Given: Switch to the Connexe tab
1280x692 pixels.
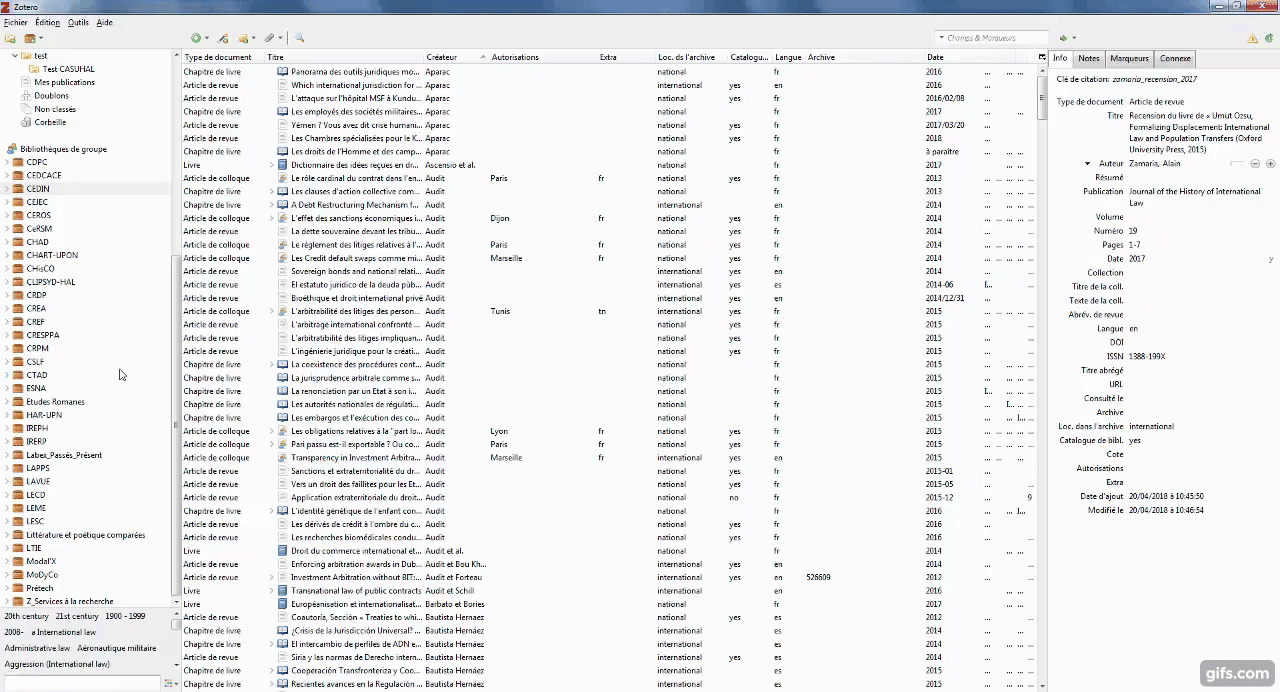Looking at the screenshot, I should pyautogui.click(x=1175, y=58).
